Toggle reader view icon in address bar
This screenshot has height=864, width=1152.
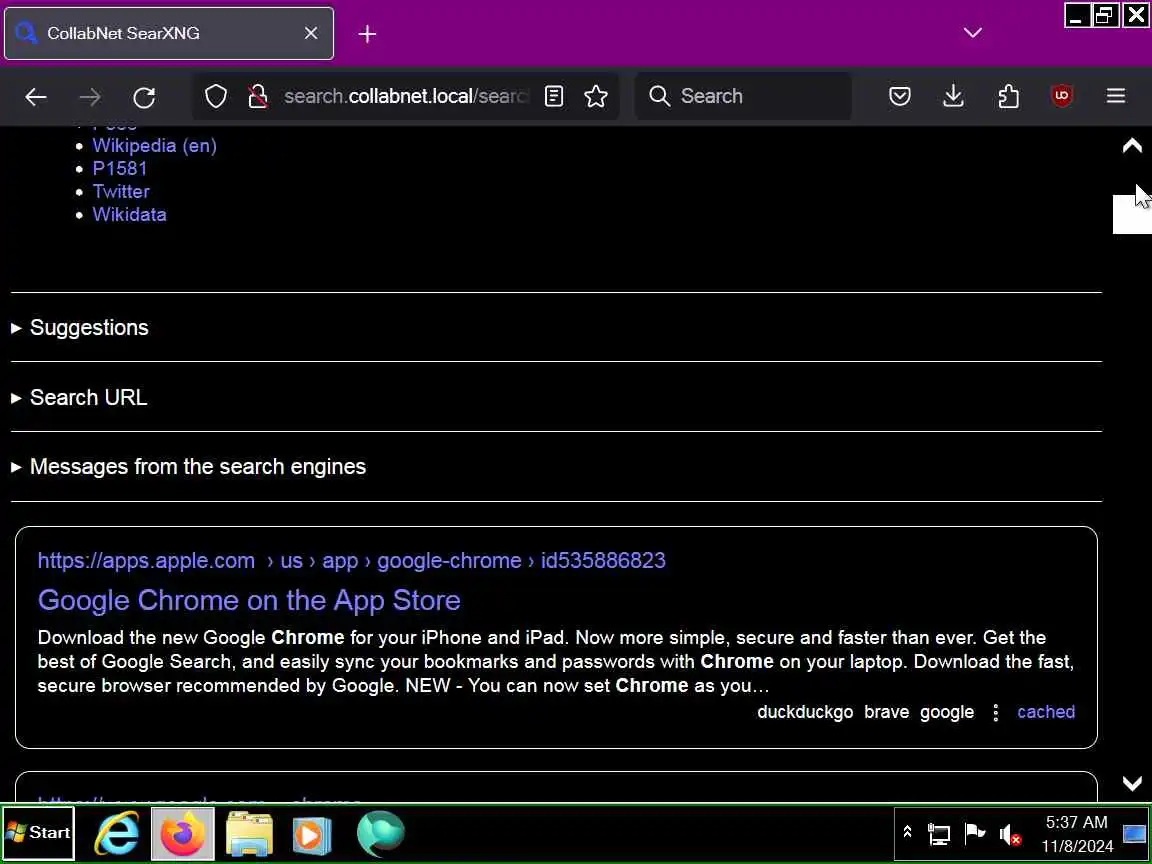pyautogui.click(x=554, y=96)
